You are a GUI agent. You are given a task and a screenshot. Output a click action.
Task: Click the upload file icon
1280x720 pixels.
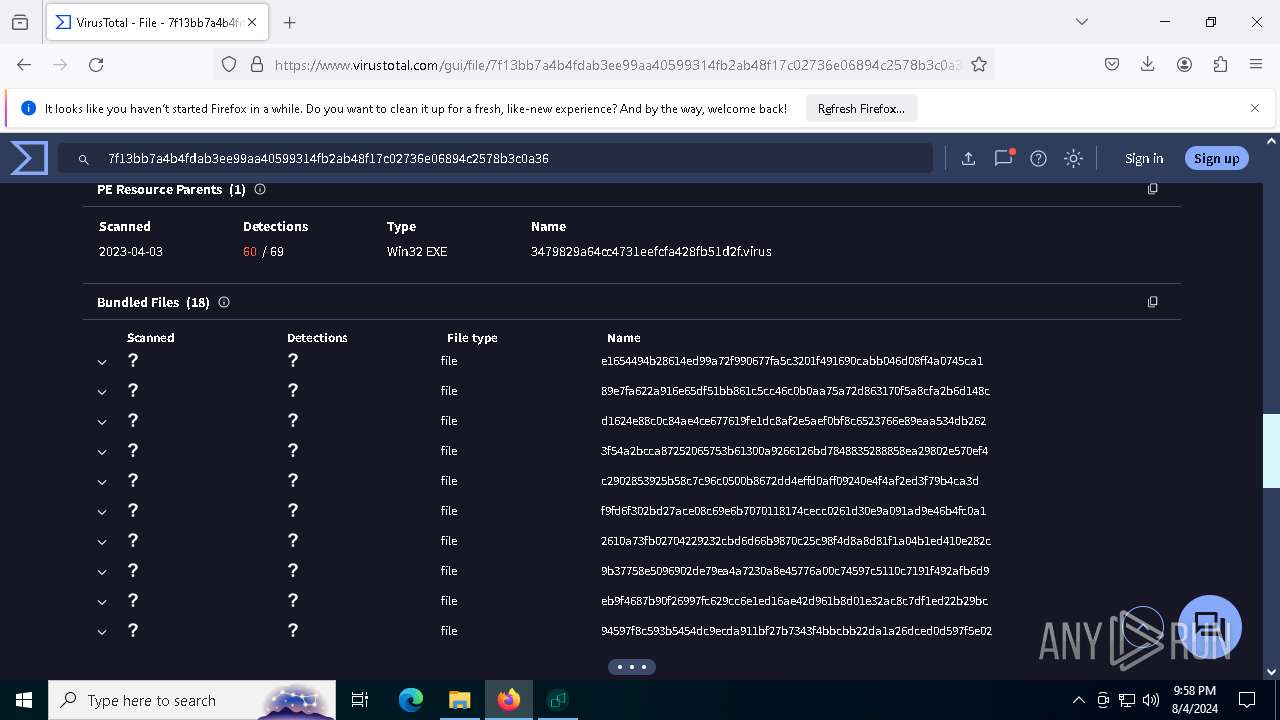point(968,158)
